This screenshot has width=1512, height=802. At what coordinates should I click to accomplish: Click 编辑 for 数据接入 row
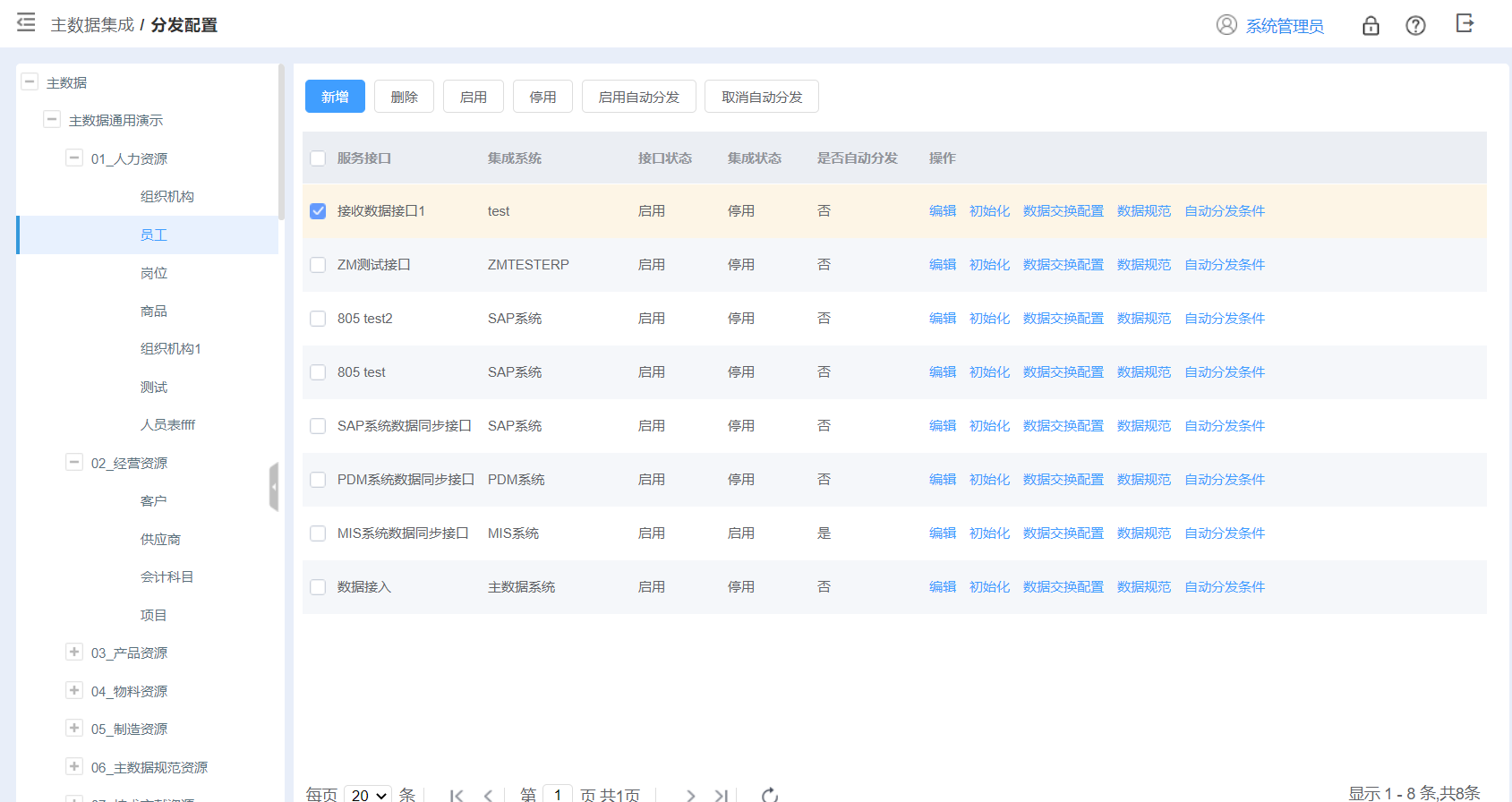coord(943,587)
